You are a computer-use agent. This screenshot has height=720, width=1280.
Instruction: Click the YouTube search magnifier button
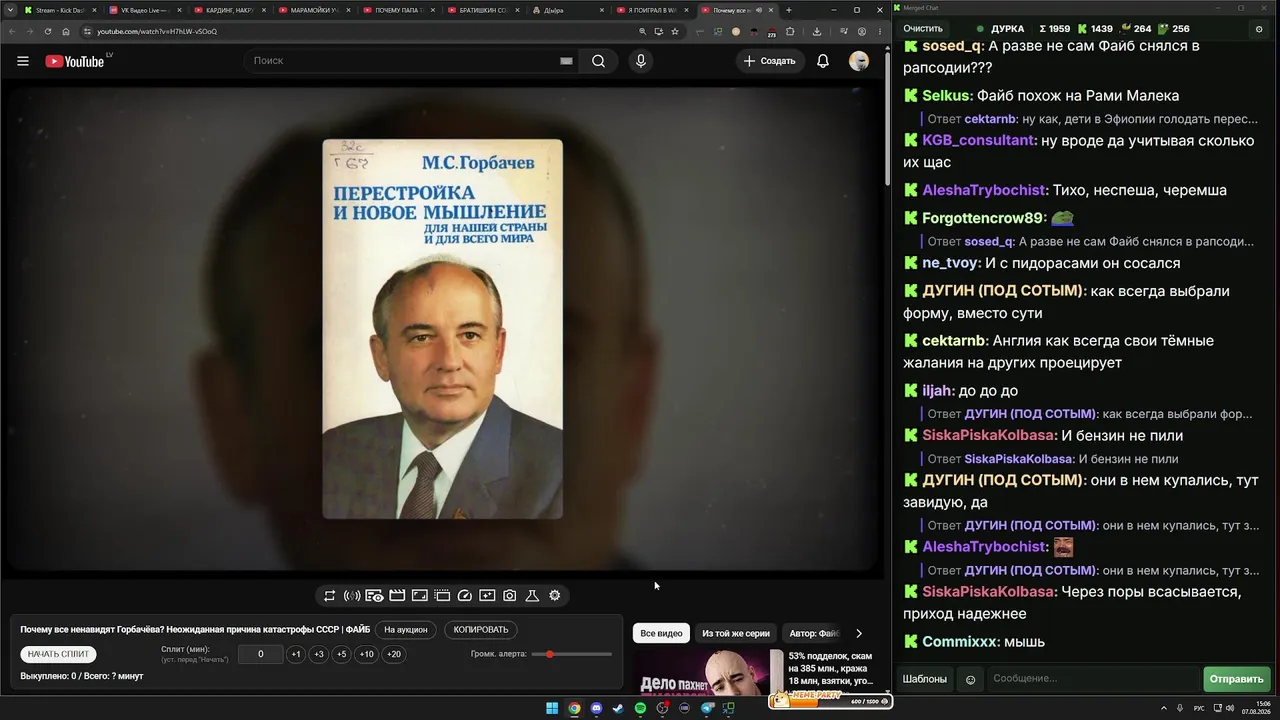pos(598,61)
